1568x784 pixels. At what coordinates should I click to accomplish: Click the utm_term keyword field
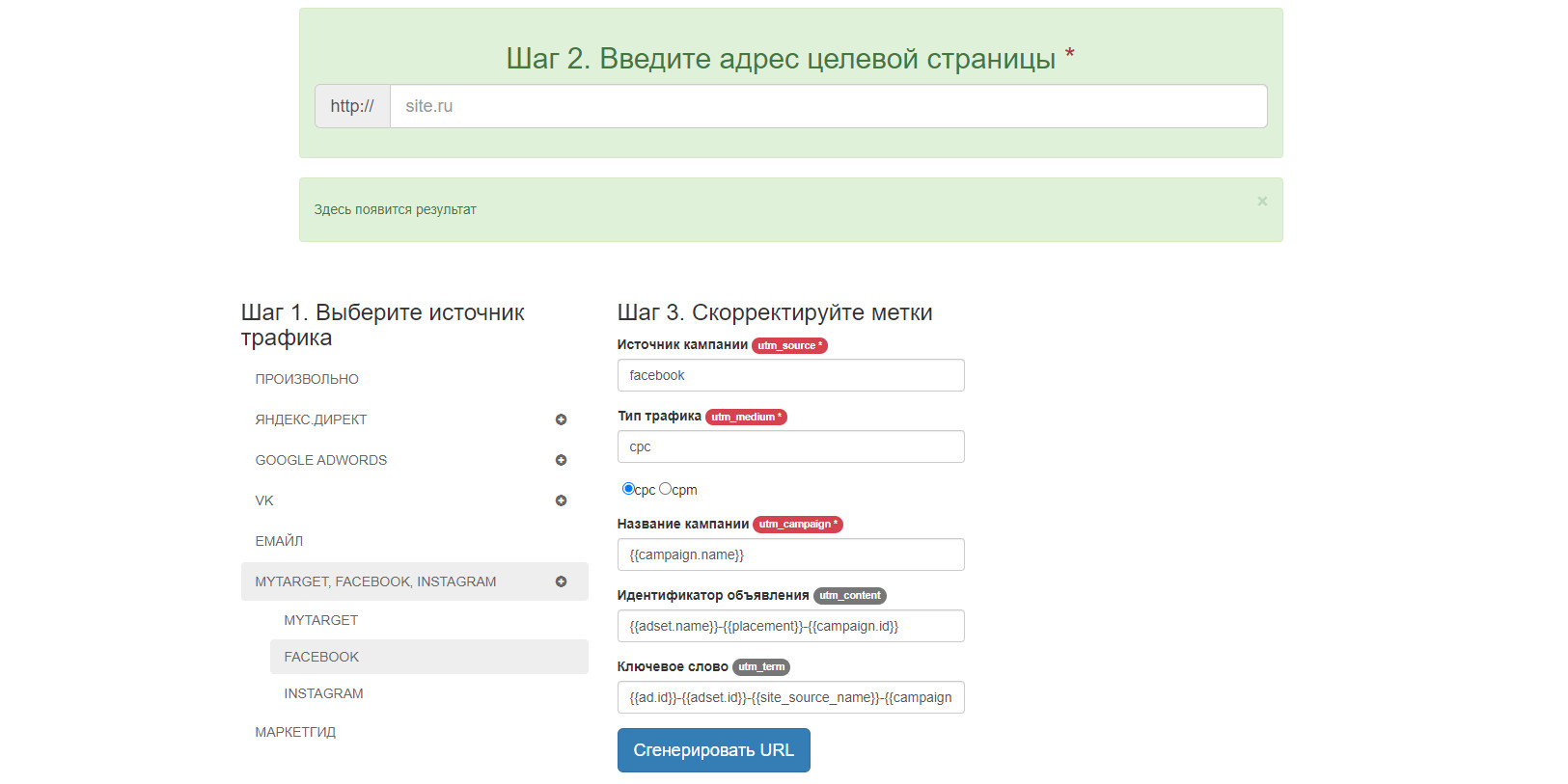click(790, 697)
